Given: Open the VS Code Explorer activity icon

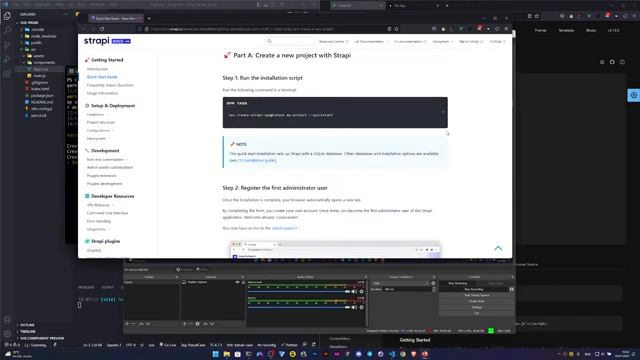Looking at the screenshot, I should 7,16.
